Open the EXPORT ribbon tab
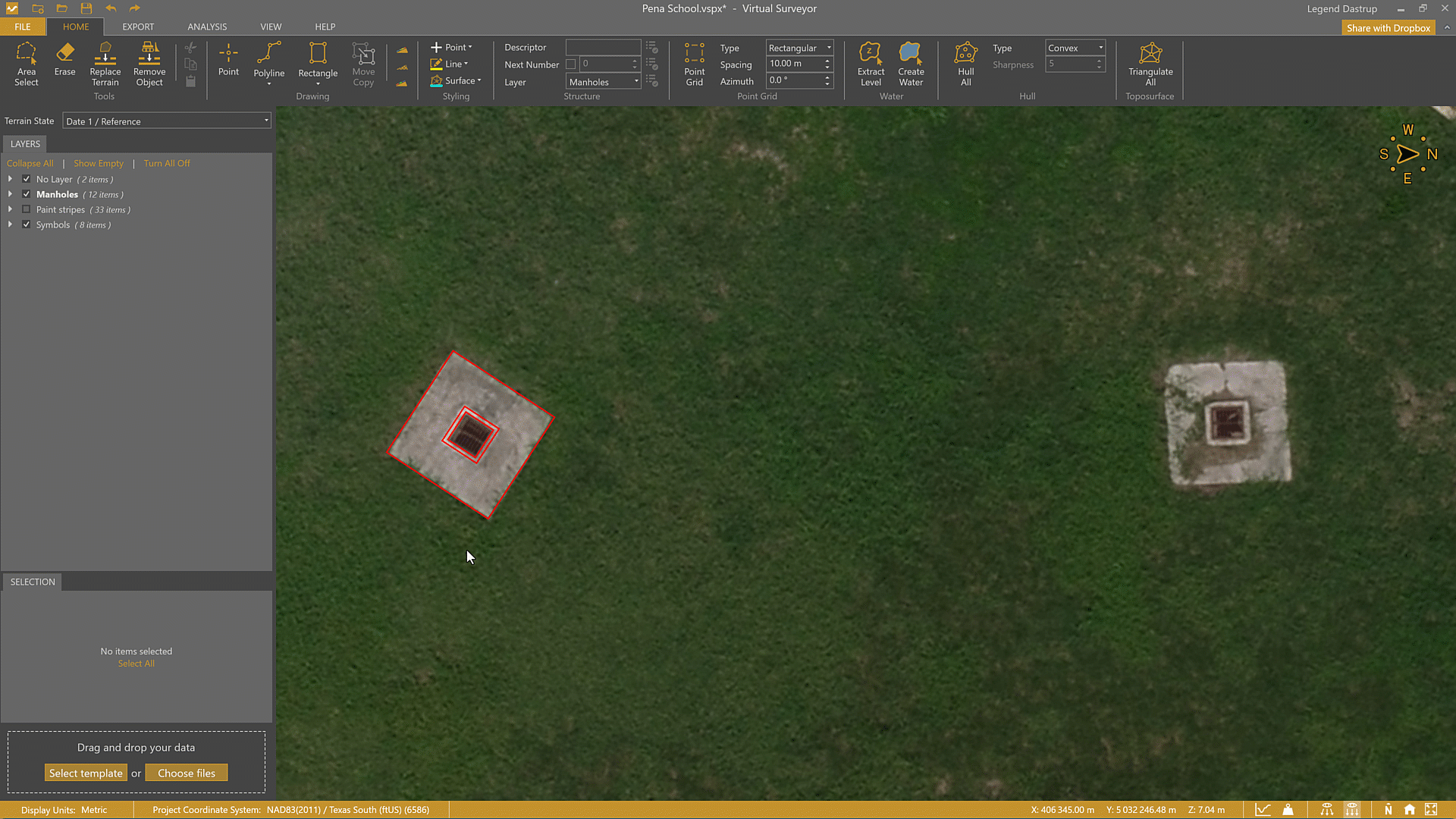 pos(138,27)
